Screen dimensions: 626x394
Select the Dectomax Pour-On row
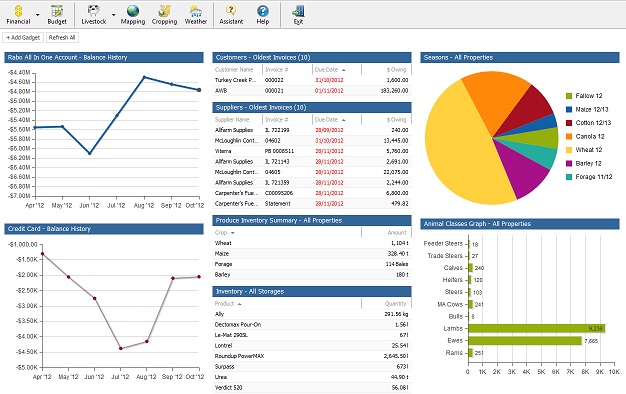click(312, 325)
